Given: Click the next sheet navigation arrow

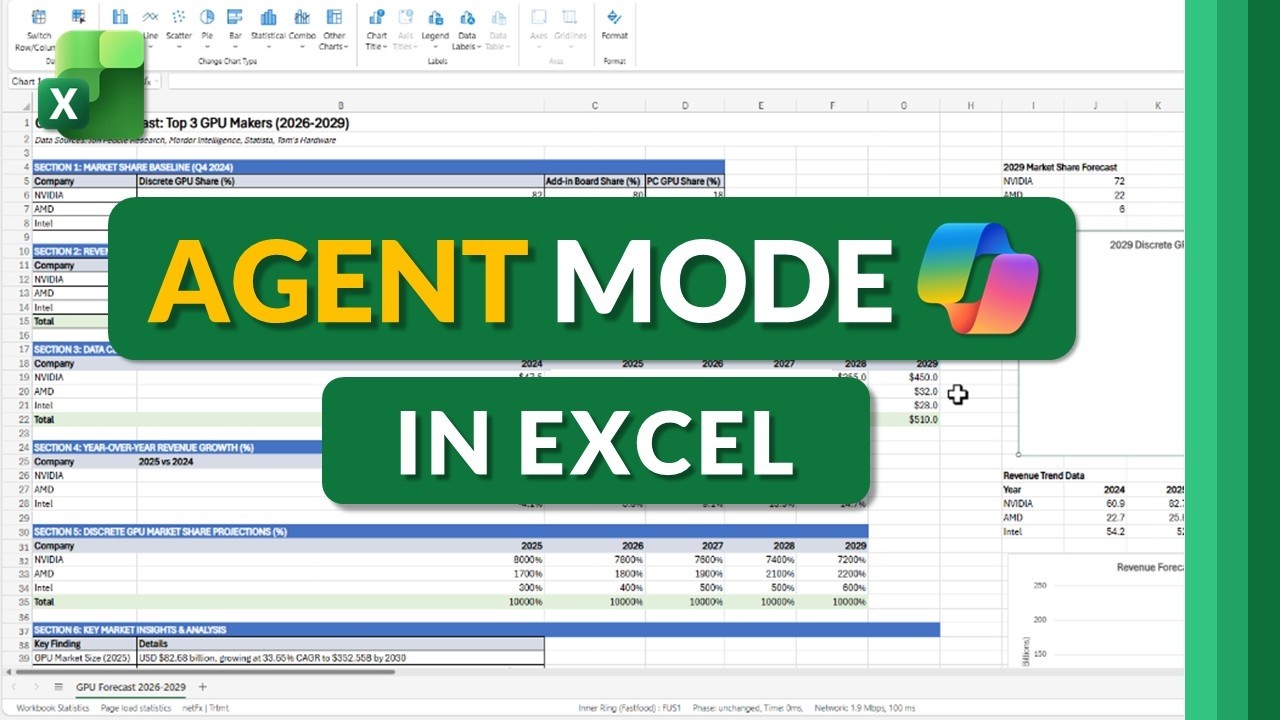Looking at the screenshot, I should click(x=36, y=687).
